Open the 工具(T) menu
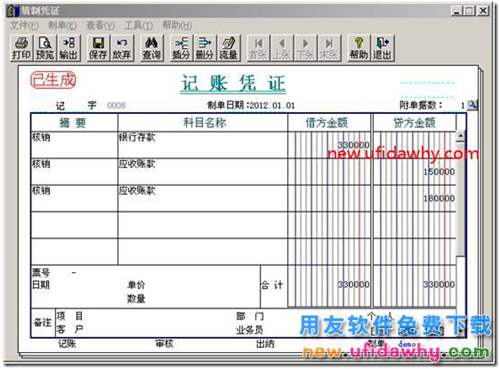Image resolution: width=500 pixels, height=369 pixels. [x=139, y=25]
